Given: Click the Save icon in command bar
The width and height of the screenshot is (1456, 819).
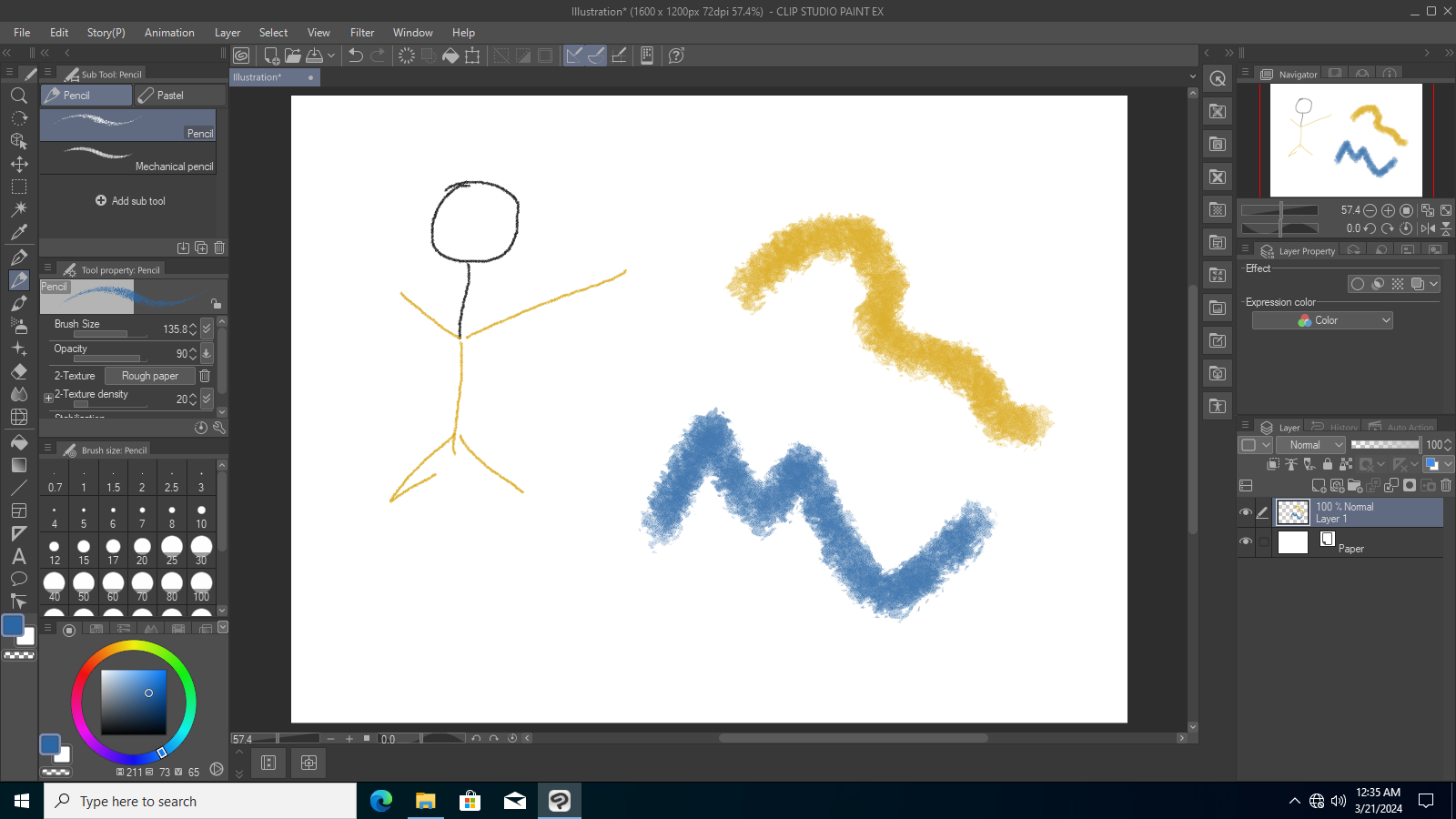Looking at the screenshot, I should tap(315, 56).
